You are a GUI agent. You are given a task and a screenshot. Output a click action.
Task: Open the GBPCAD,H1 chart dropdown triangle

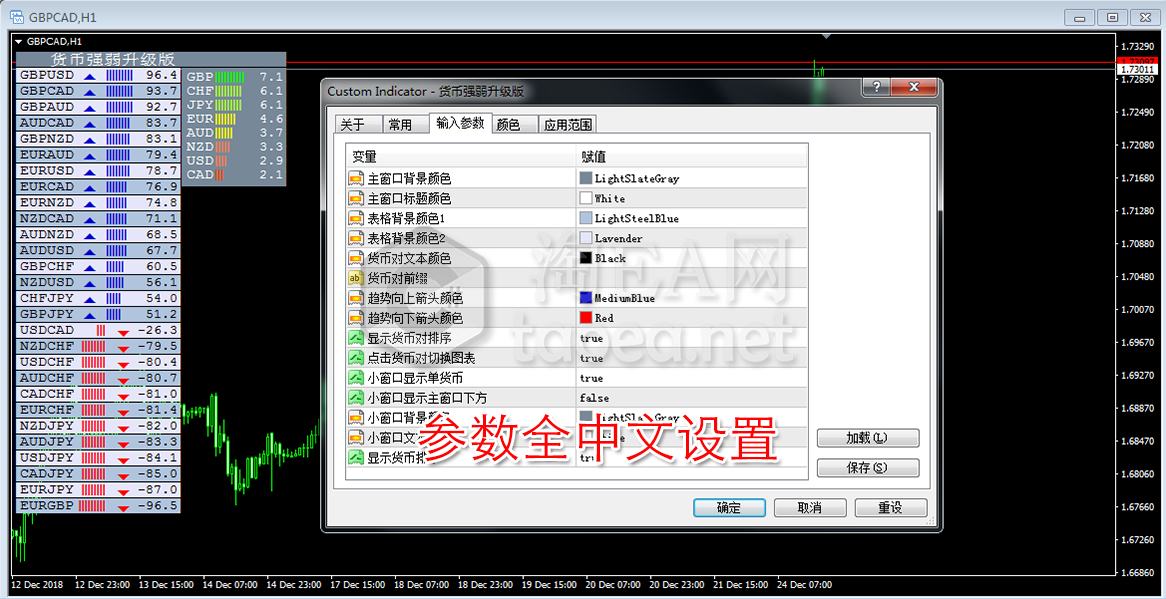point(19,42)
